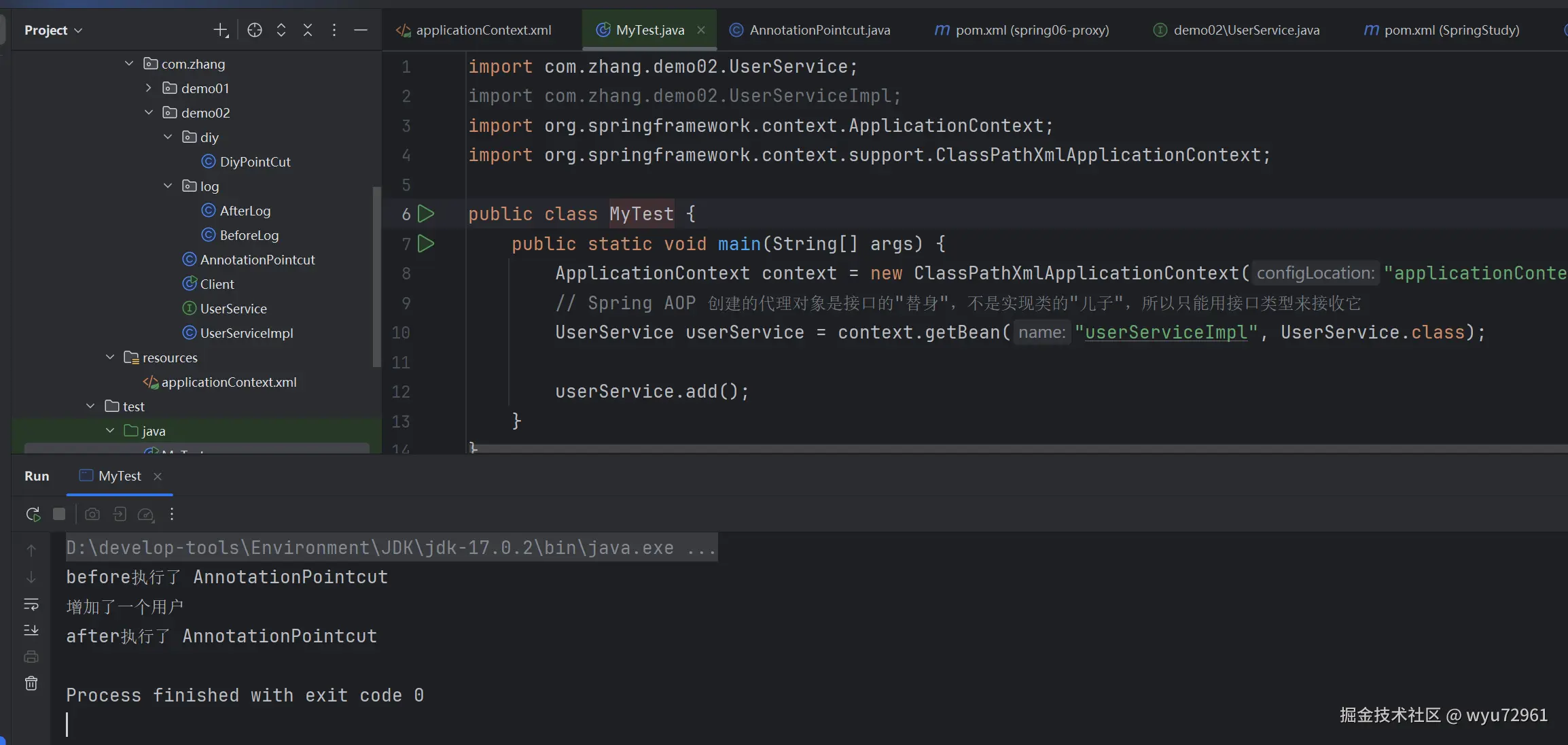Image resolution: width=1568 pixels, height=745 pixels.
Task: Toggle scroll to end of console
Action: (x=31, y=631)
